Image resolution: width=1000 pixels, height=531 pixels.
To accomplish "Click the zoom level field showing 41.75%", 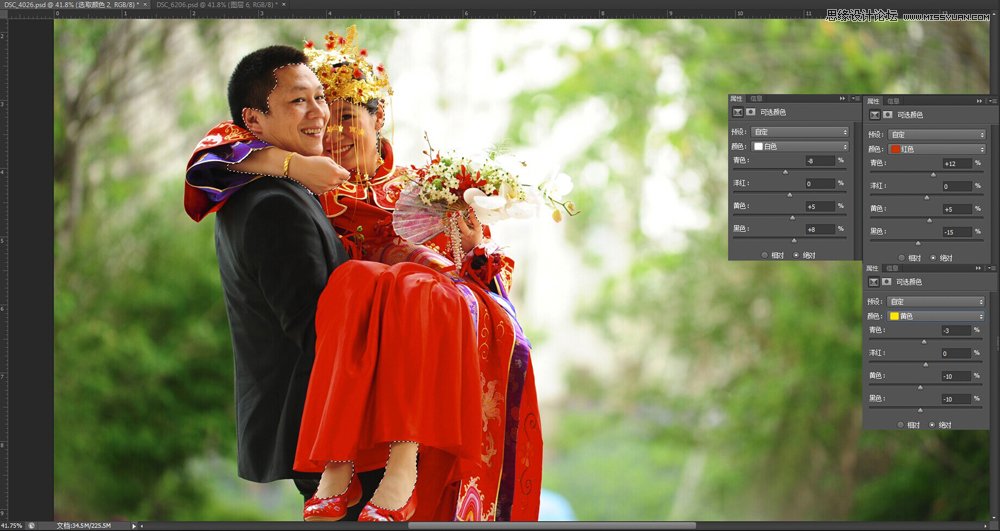I will point(12,526).
